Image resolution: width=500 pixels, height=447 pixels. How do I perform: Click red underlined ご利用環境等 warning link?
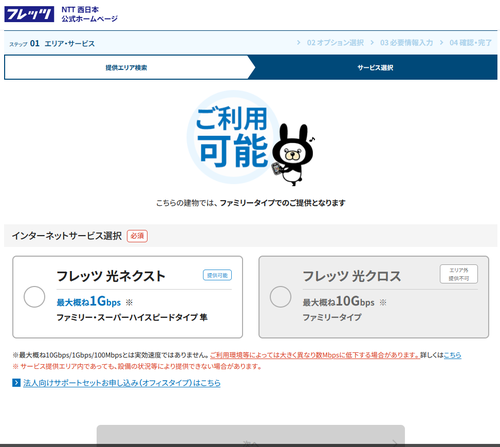315,355
